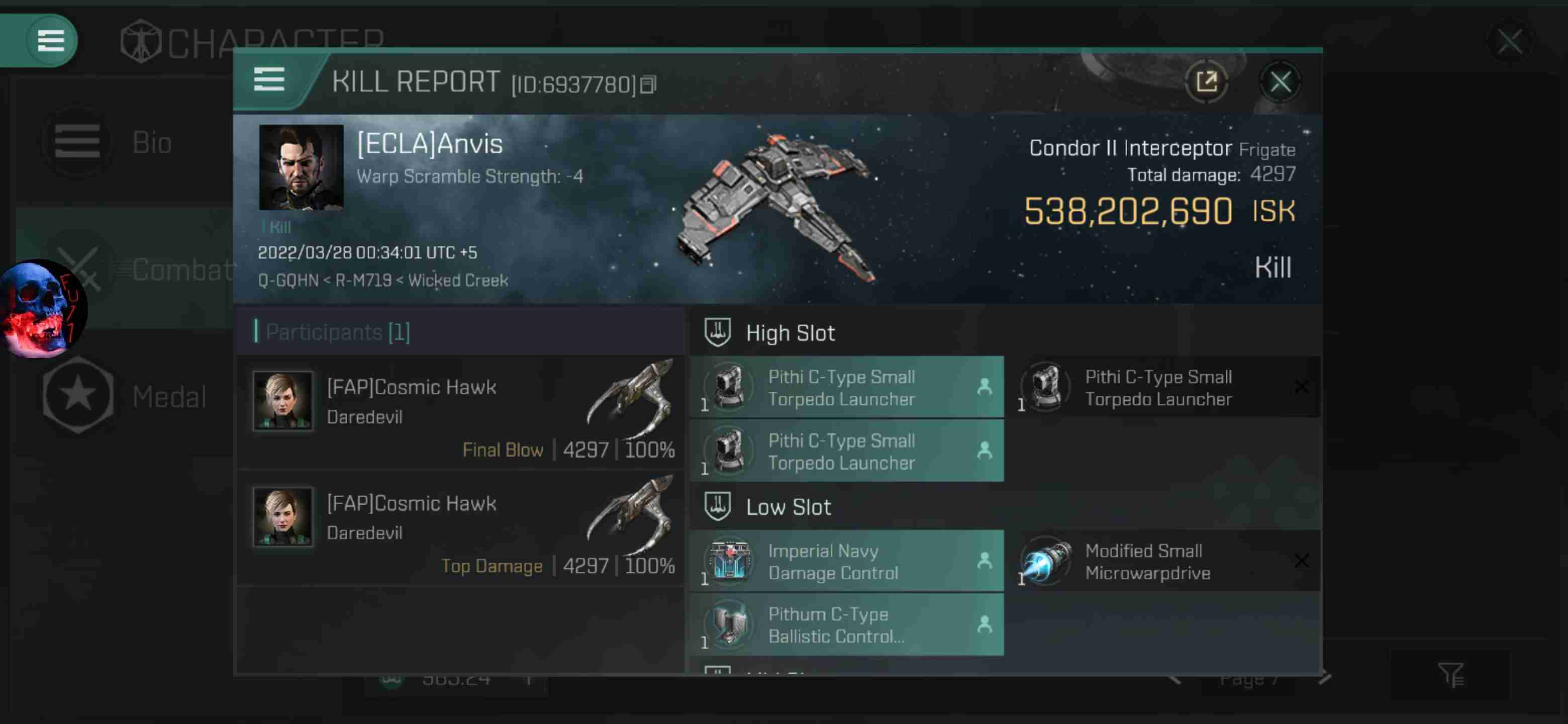Click the filter icon in bottom right corner

(1451, 675)
